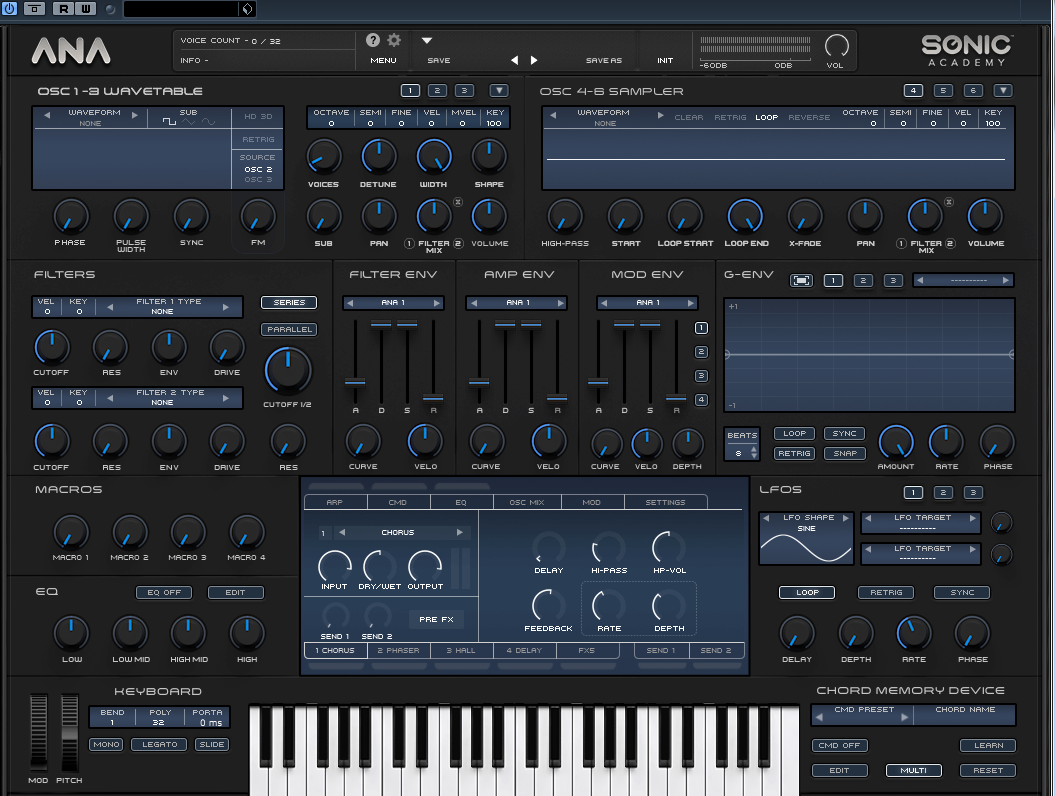Set filter routing to PARALLEL
The width and height of the screenshot is (1055, 796).
click(289, 330)
